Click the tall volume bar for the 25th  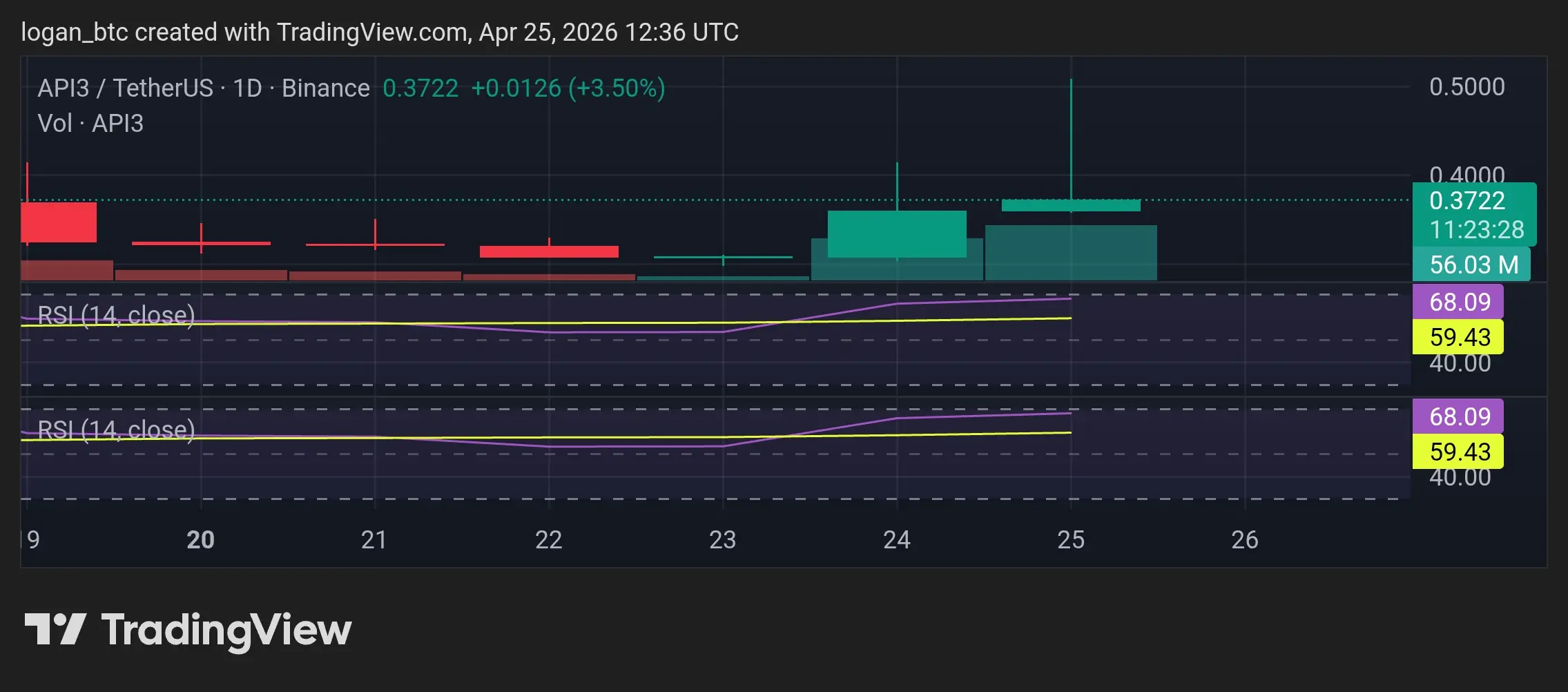tap(1070, 253)
